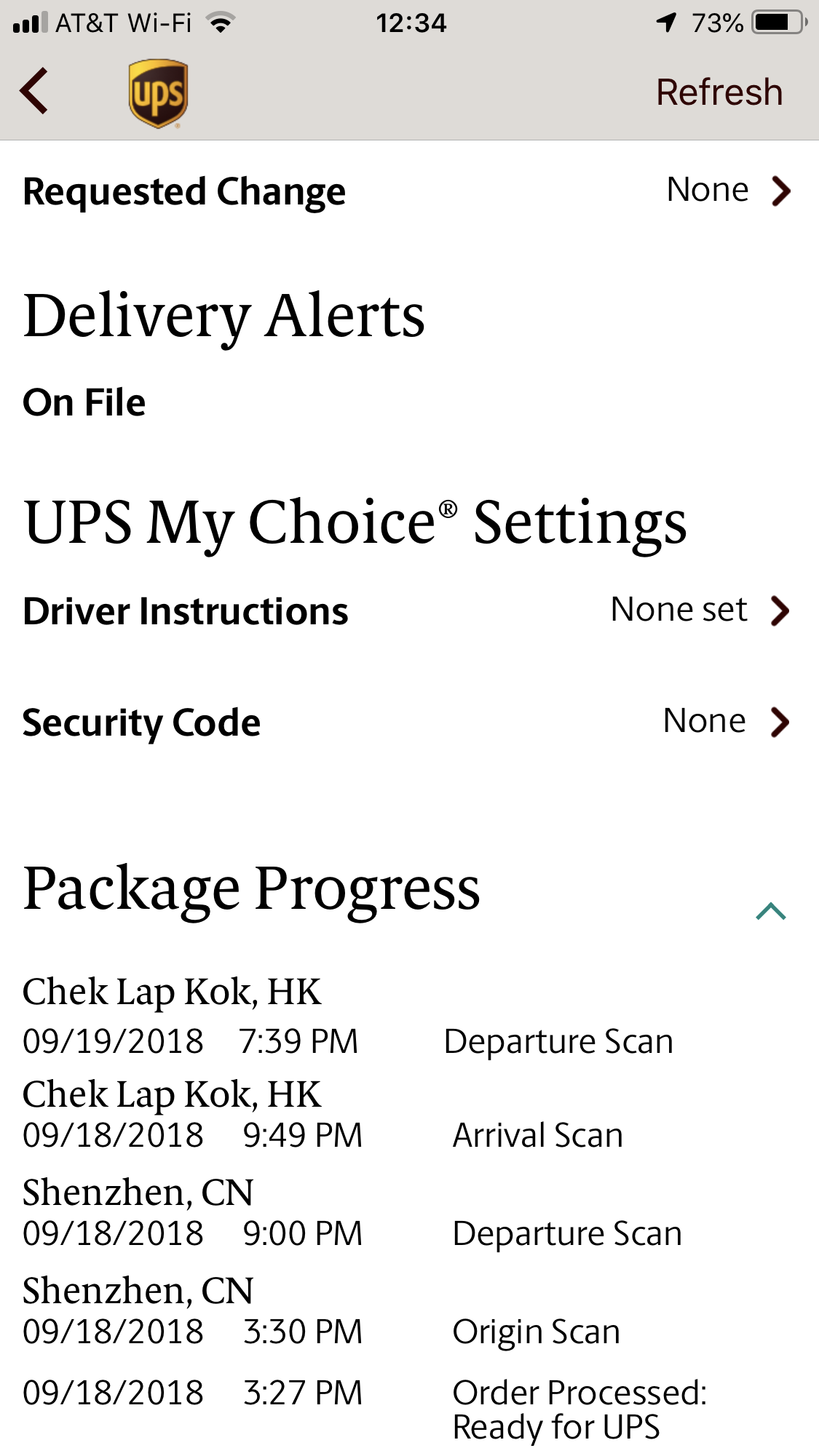The height and width of the screenshot is (1456, 819).
Task: Select the Arrival Scan entry at 9:49 PM
Action: [x=537, y=1135]
